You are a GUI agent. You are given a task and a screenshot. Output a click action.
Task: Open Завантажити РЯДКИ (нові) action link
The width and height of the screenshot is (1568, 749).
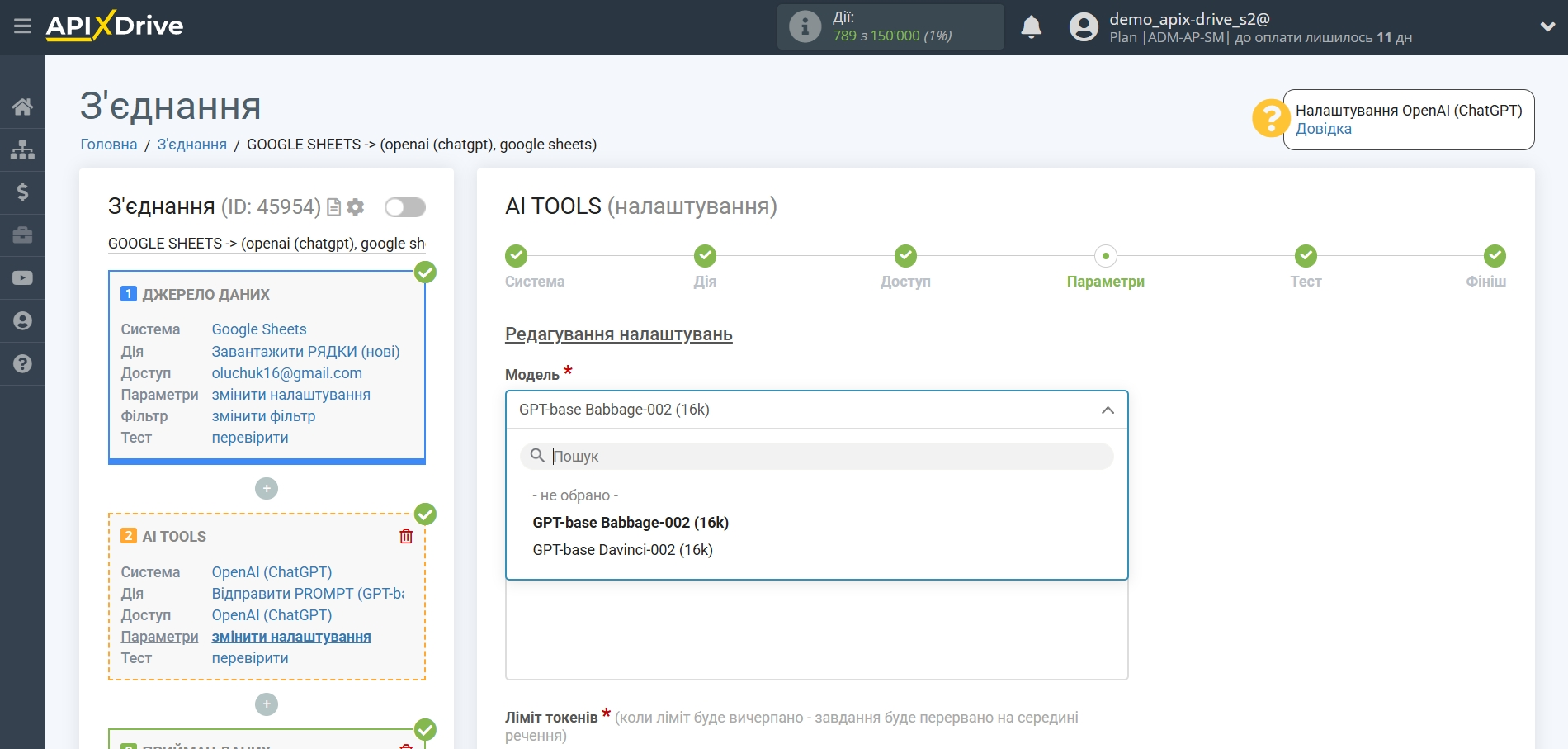click(x=305, y=352)
